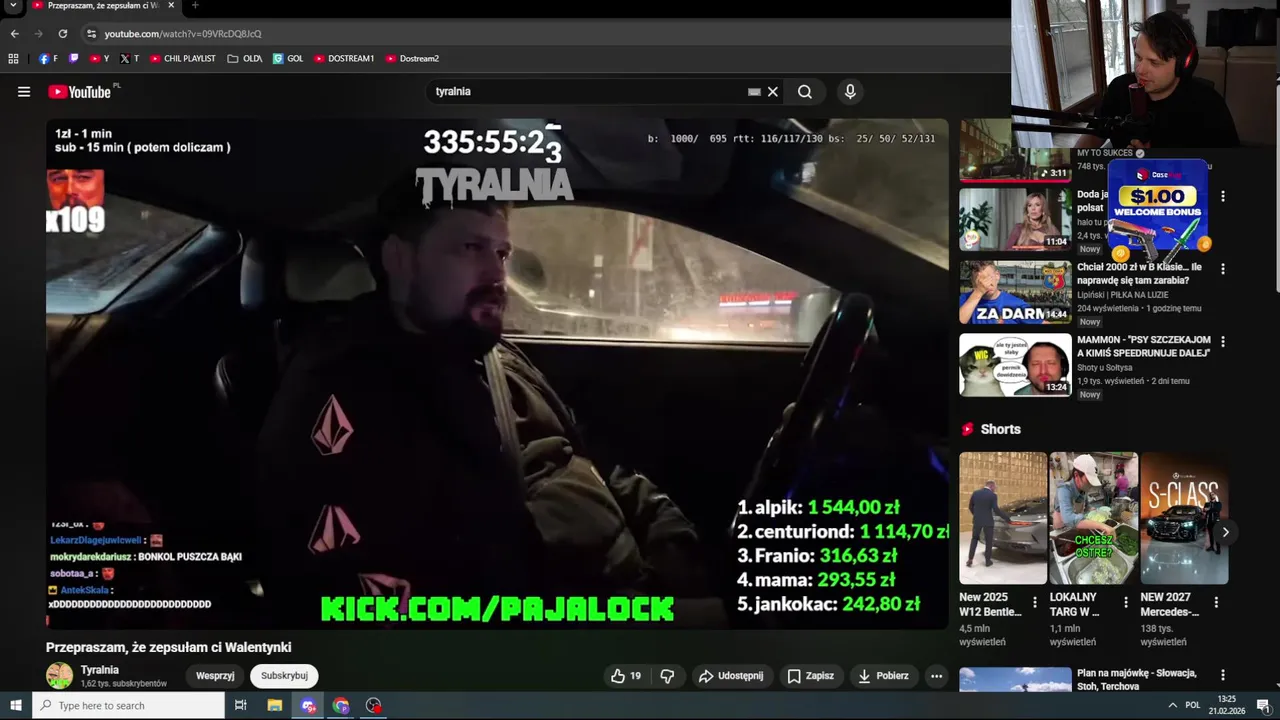Open the Facebook 'F' bookmark

pos(48,59)
